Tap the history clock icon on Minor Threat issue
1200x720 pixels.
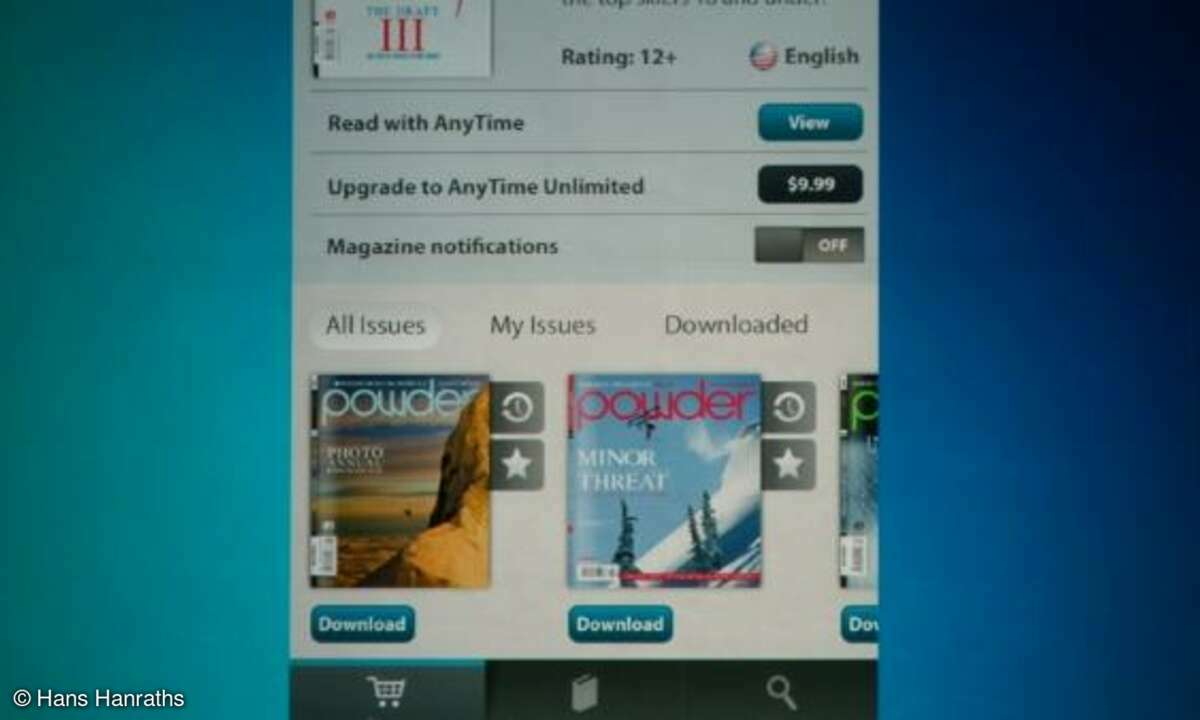pyautogui.click(x=789, y=407)
